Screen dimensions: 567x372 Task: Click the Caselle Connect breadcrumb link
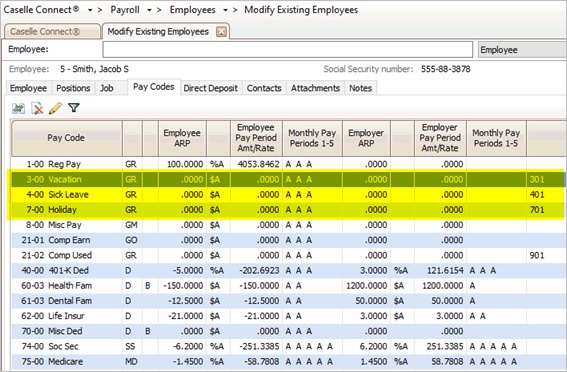pos(41,10)
